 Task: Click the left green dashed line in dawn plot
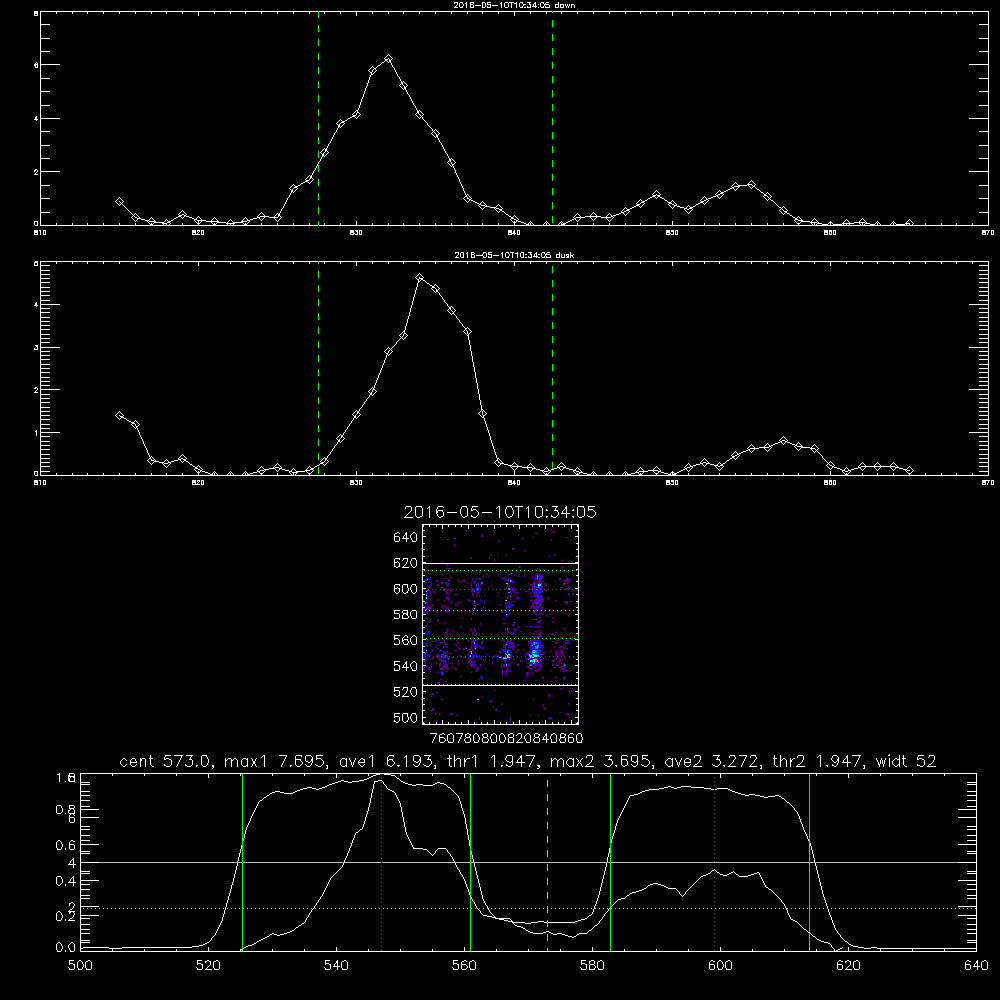pyautogui.click(x=318, y=118)
